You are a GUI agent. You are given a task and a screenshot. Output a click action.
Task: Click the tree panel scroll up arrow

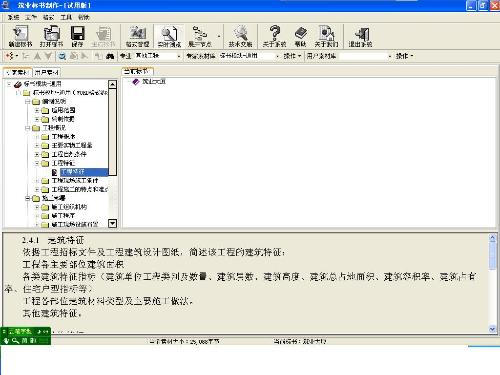point(113,84)
